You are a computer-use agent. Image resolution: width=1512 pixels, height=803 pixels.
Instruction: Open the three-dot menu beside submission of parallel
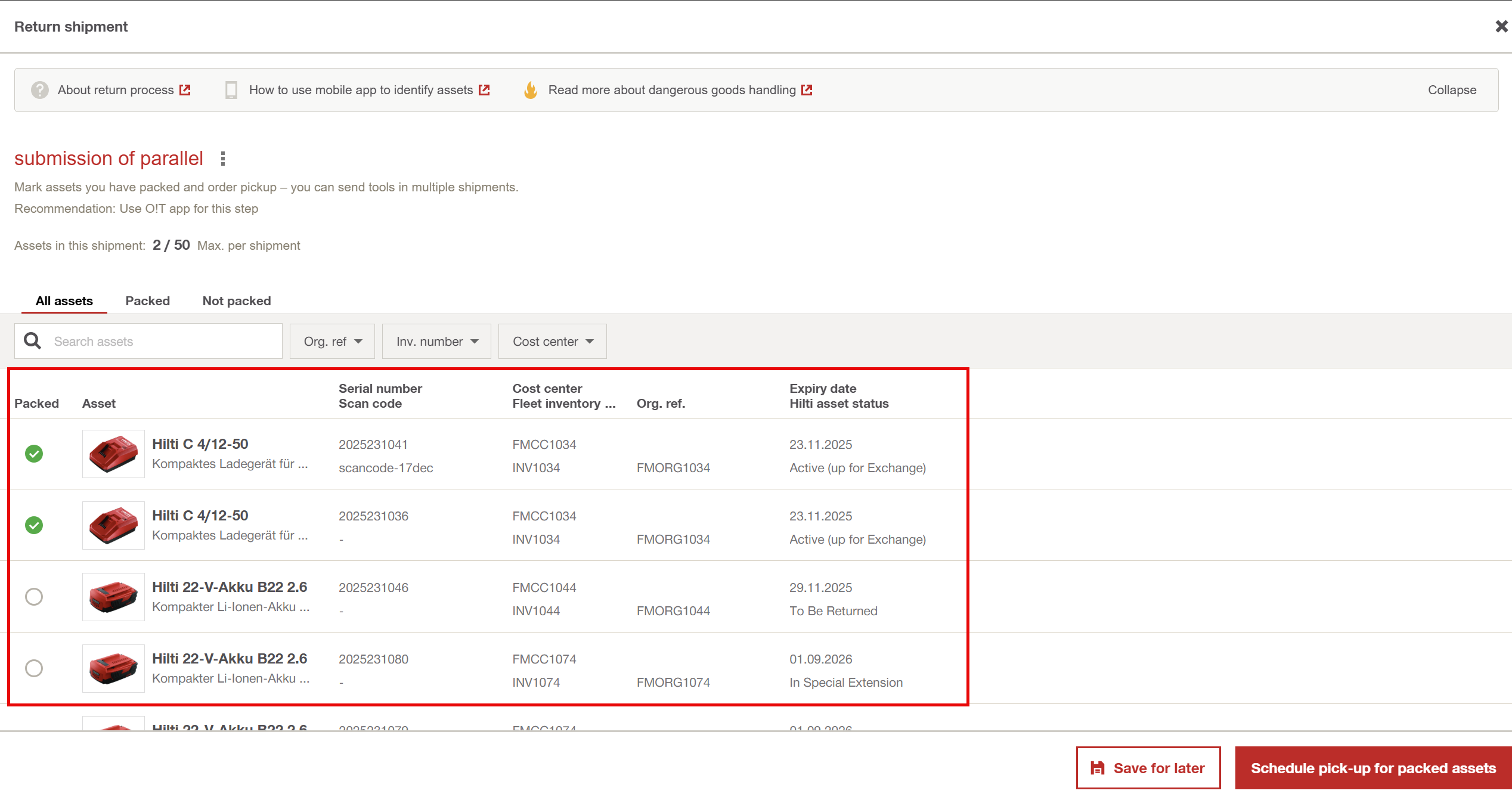coord(223,159)
